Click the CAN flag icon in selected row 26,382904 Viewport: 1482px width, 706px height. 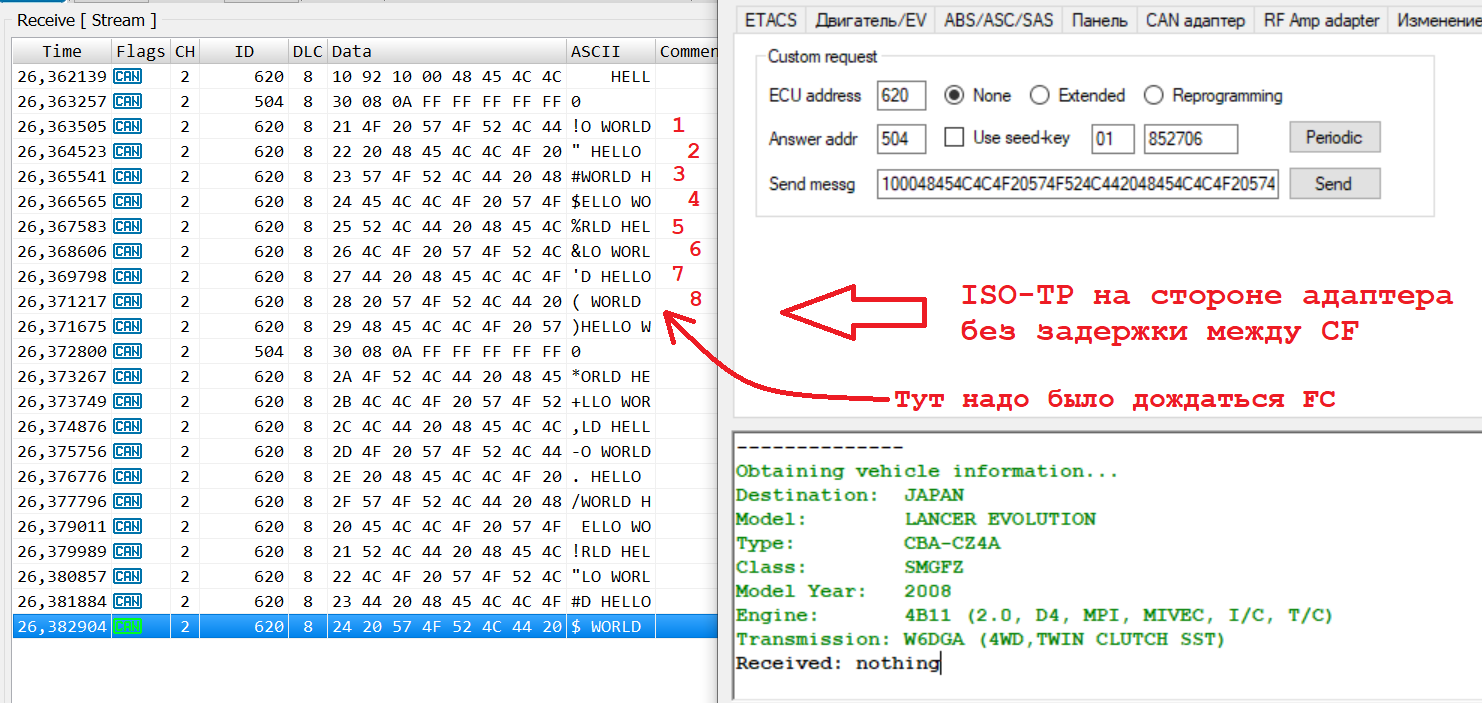point(128,626)
